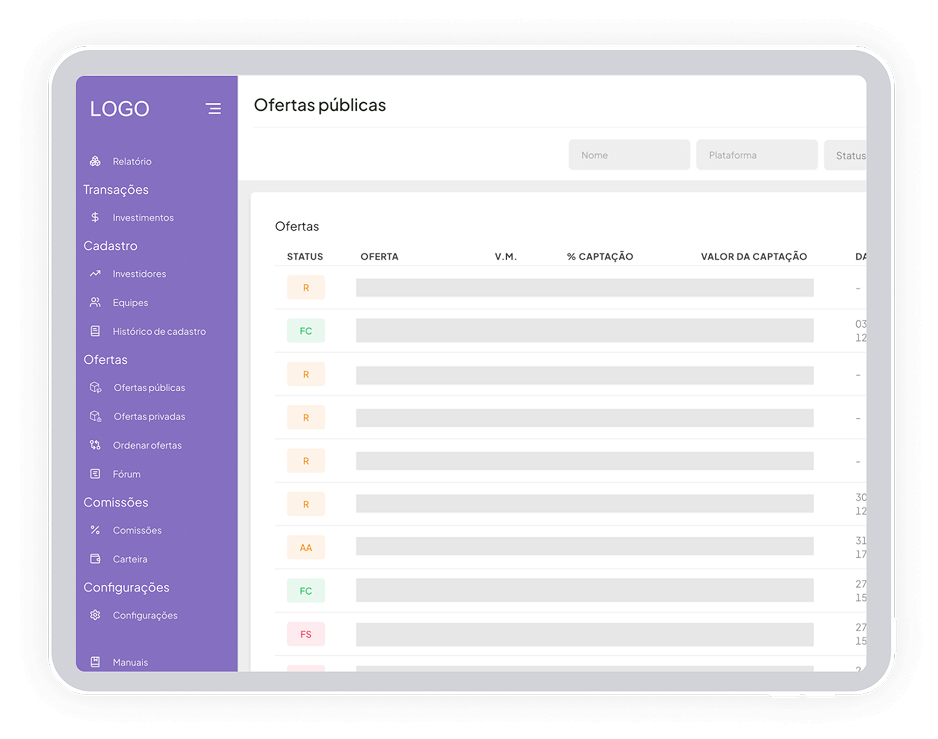Click the green FC status badge in second row

click(x=306, y=331)
